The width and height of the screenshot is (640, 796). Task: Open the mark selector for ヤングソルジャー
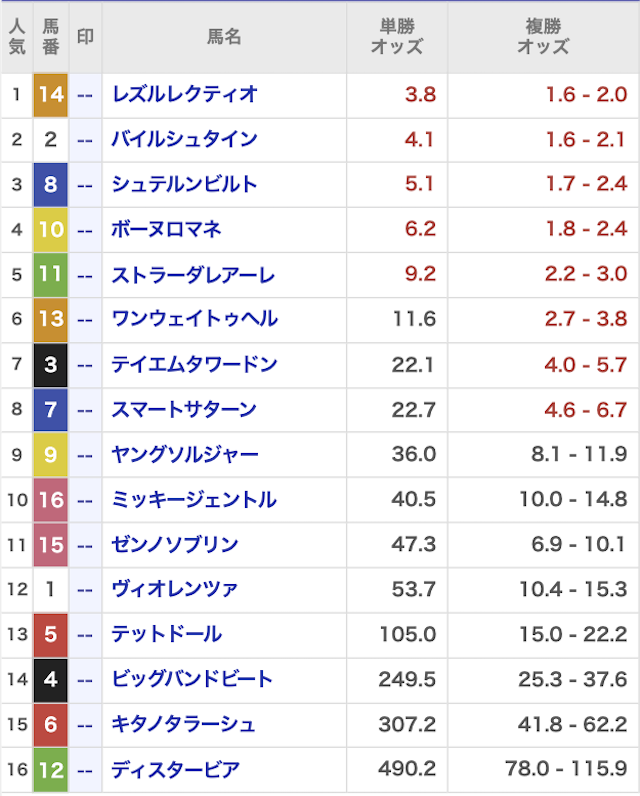coord(86,454)
